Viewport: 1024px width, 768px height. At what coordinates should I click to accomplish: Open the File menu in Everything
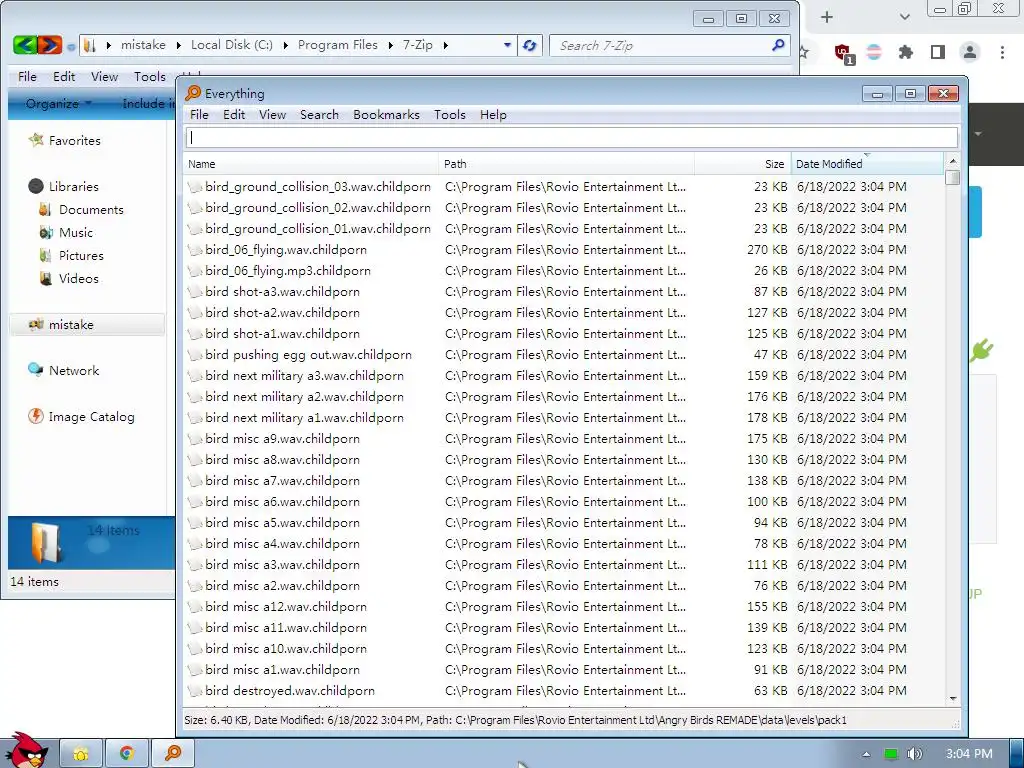tap(199, 115)
